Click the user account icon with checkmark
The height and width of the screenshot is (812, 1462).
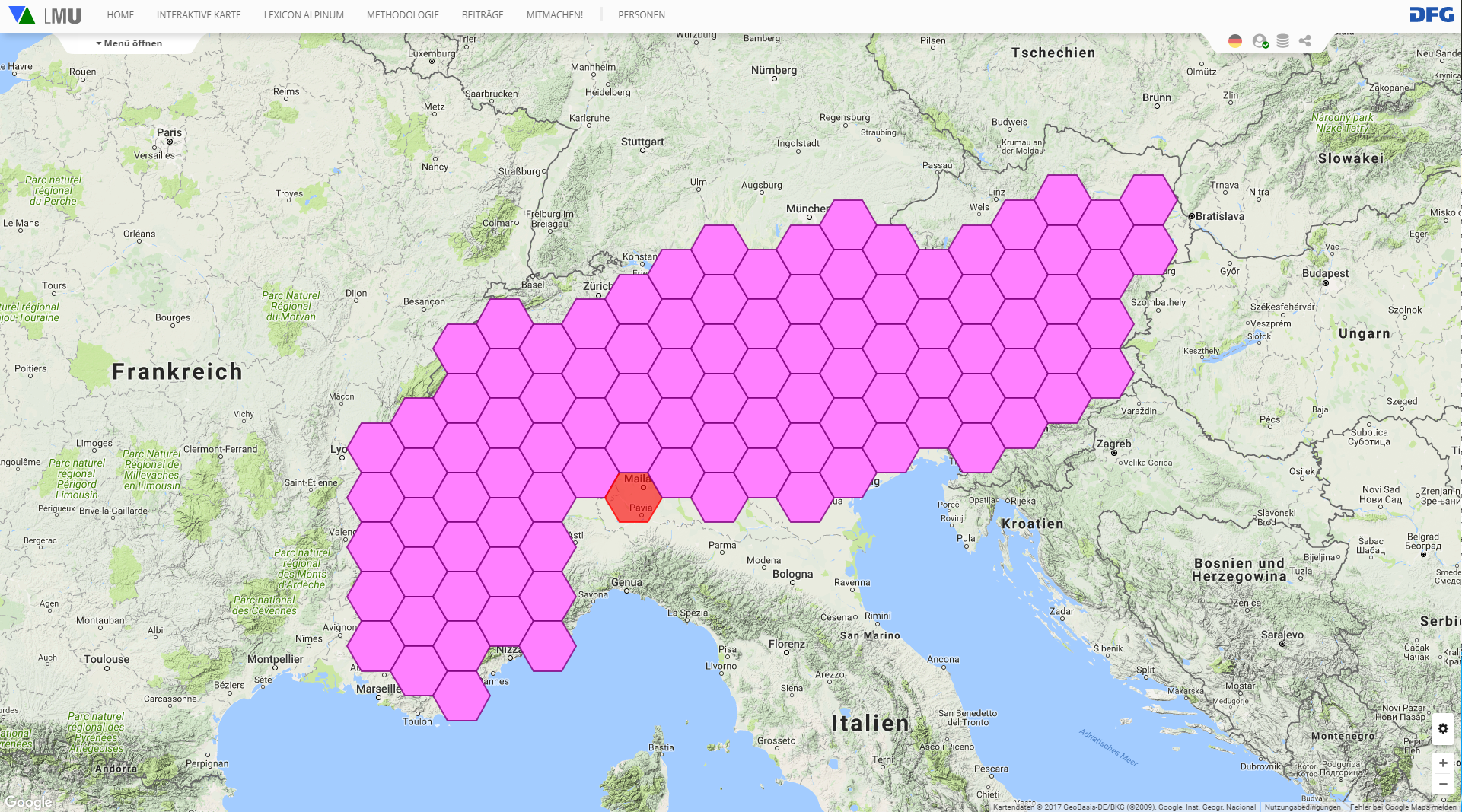tap(1260, 41)
